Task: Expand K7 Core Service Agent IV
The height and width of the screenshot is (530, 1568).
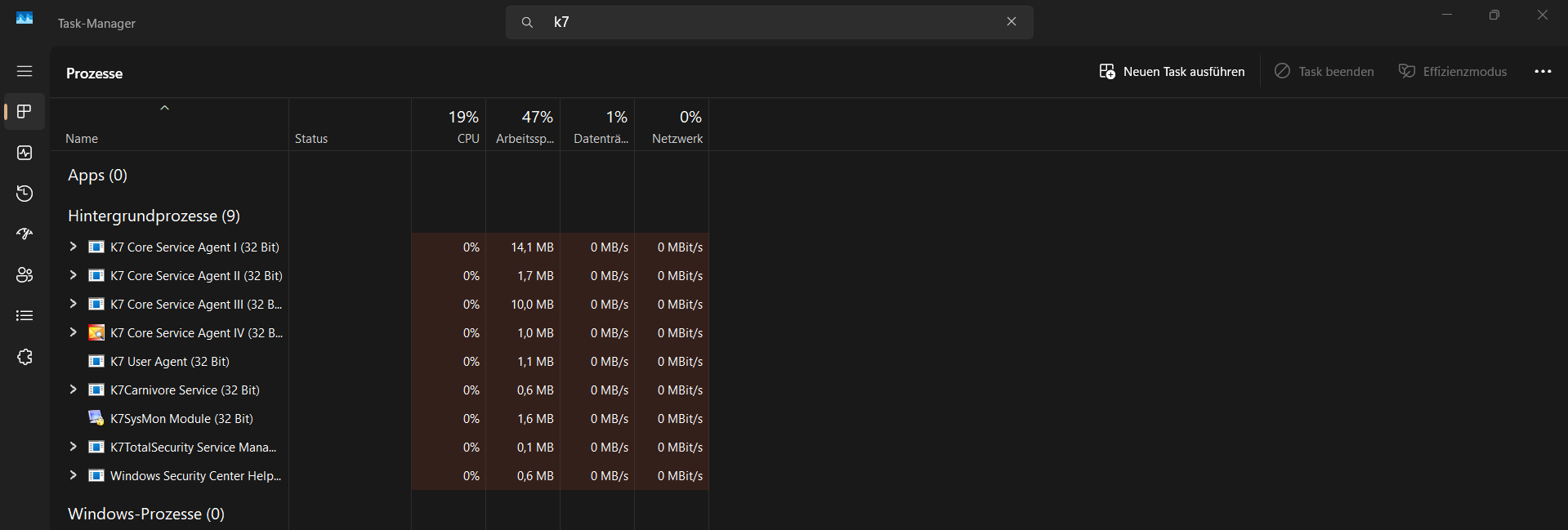Action: point(73,332)
